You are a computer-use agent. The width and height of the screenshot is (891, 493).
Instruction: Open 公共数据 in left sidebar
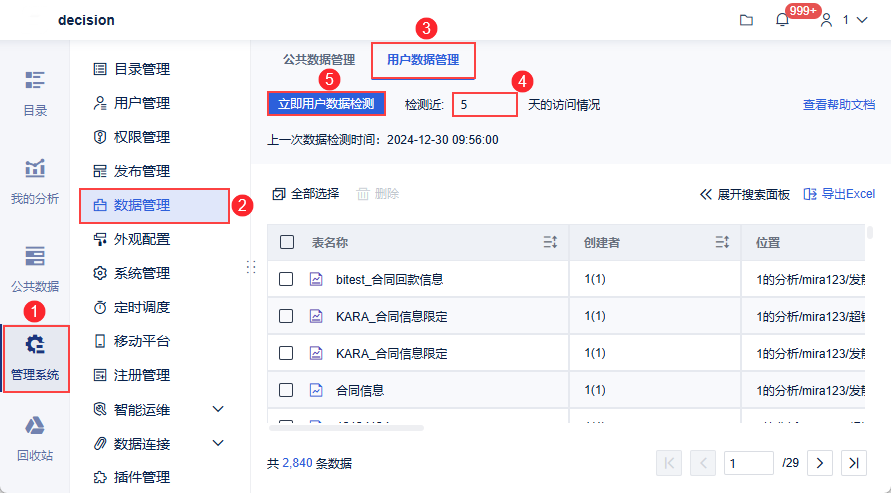[35, 268]
